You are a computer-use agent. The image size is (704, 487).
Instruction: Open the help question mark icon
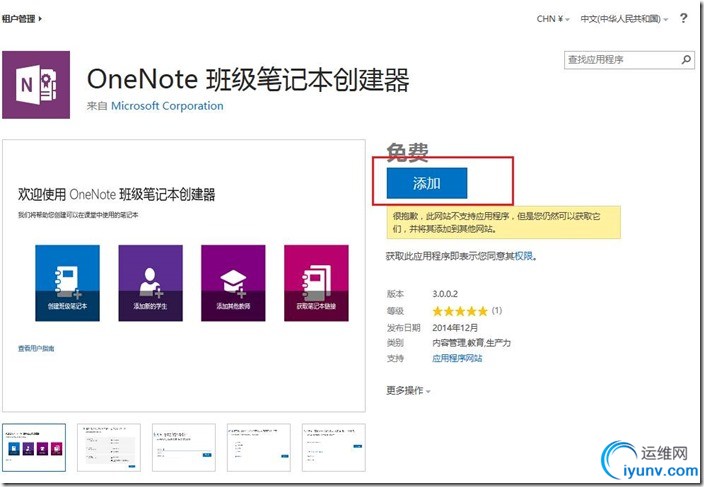[x=683, y=18]
